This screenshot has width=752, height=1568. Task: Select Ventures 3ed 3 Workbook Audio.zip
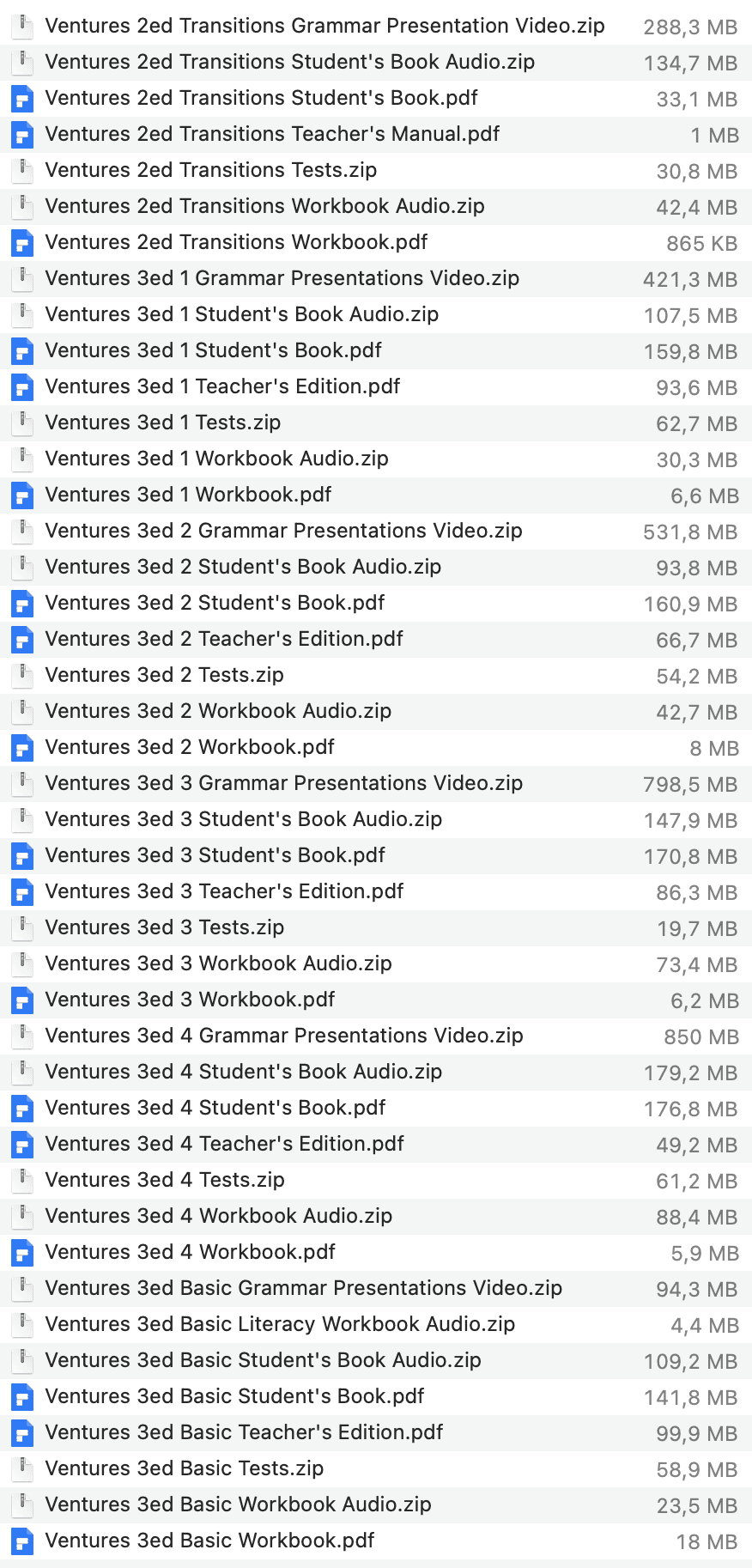(218, 963)
